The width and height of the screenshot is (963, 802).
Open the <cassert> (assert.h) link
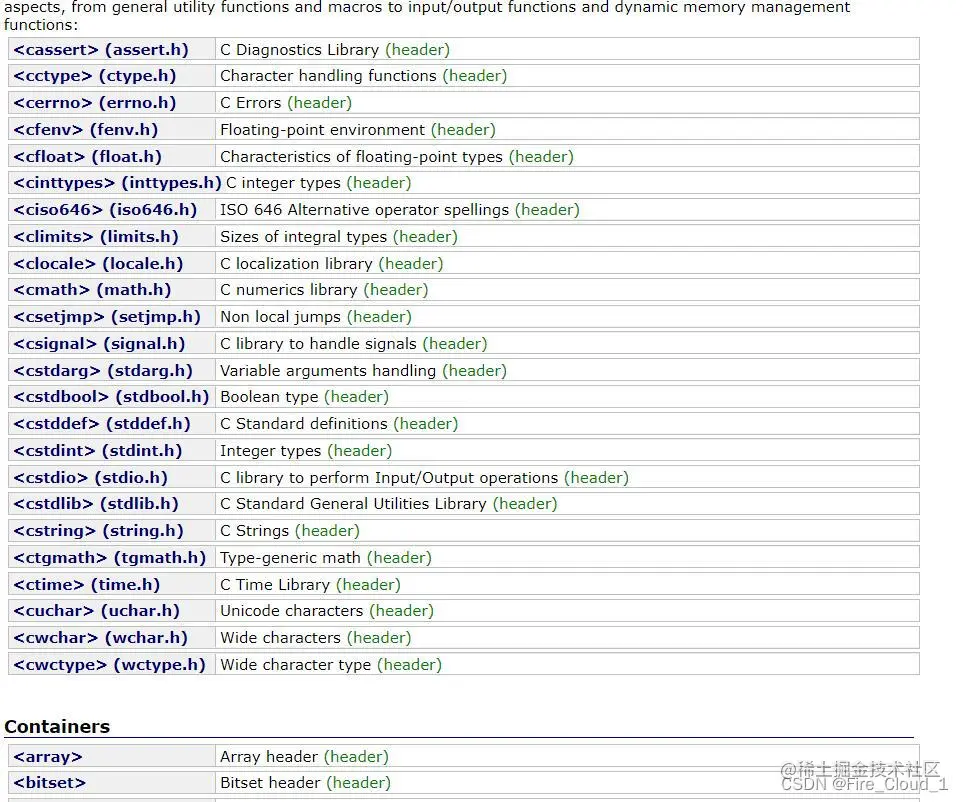tap(101, 49)
